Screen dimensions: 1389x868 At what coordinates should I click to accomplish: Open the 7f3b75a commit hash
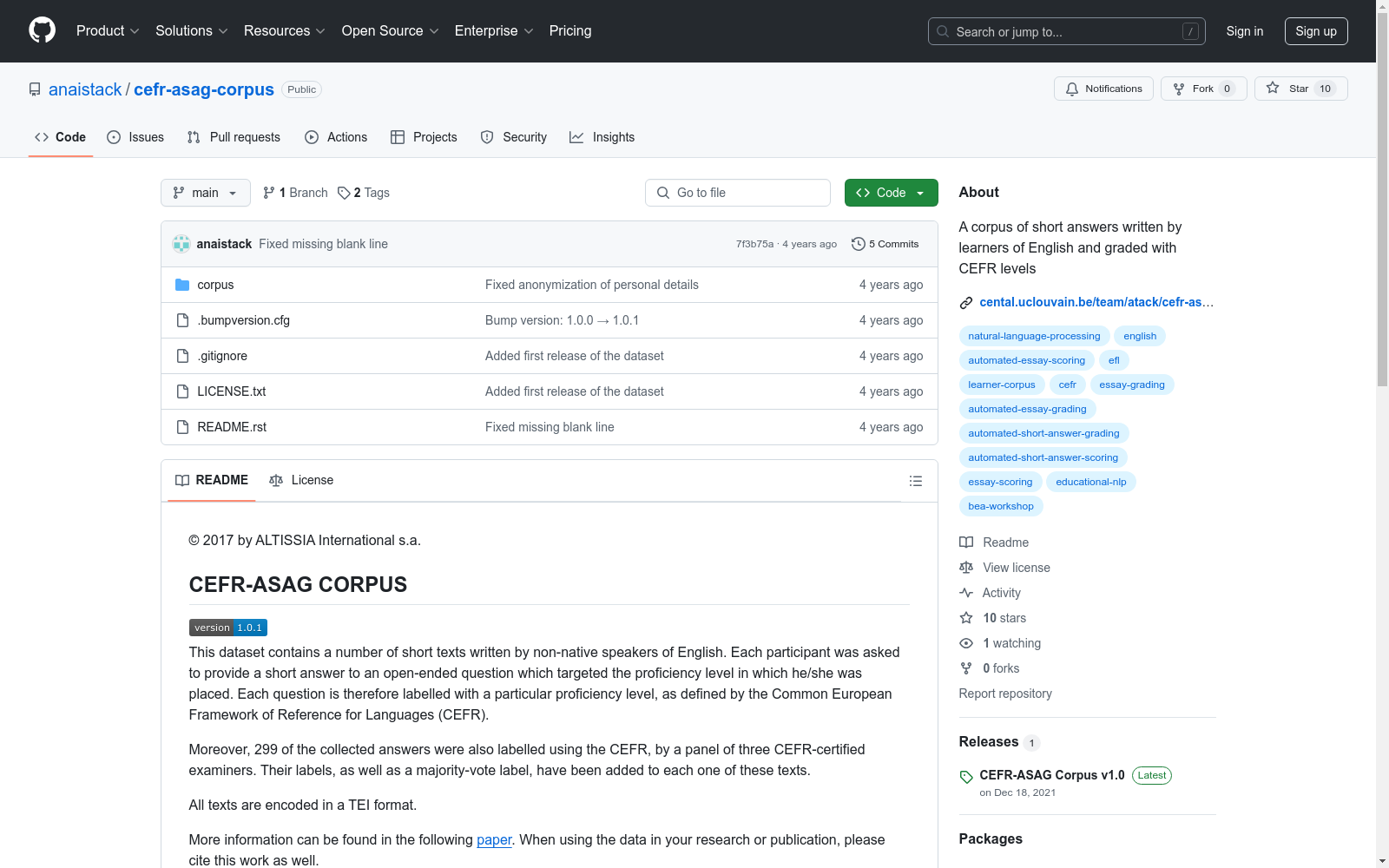click(x=754, y=244)
